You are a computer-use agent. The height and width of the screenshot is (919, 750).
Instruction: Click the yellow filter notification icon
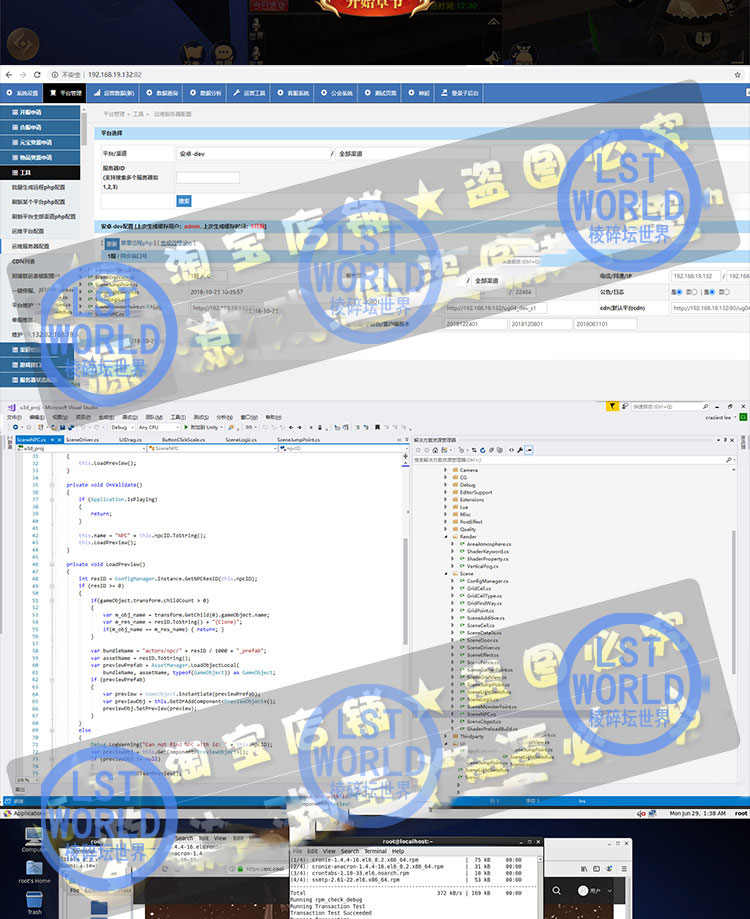click(612, 406)
